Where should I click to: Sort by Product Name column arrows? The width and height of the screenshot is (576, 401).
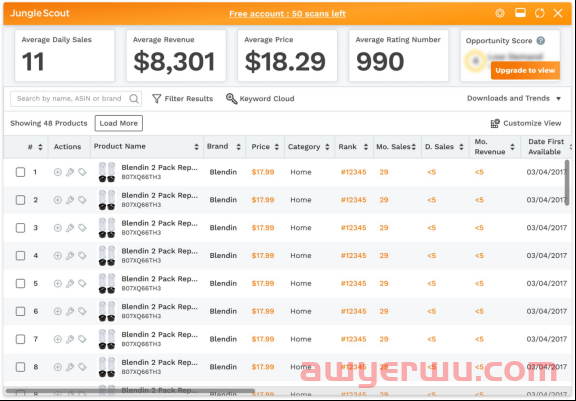(196, 147)
